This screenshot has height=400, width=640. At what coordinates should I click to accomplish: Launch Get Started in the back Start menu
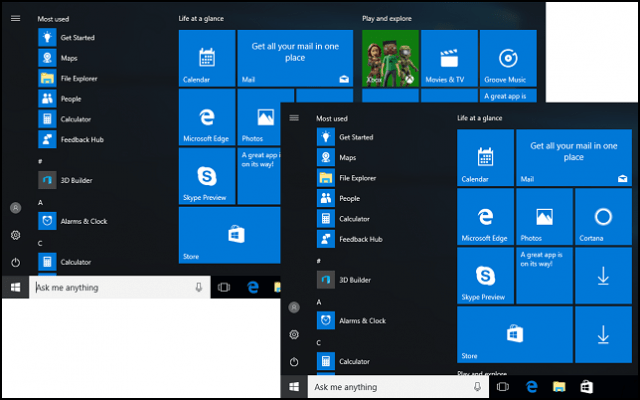67,38
